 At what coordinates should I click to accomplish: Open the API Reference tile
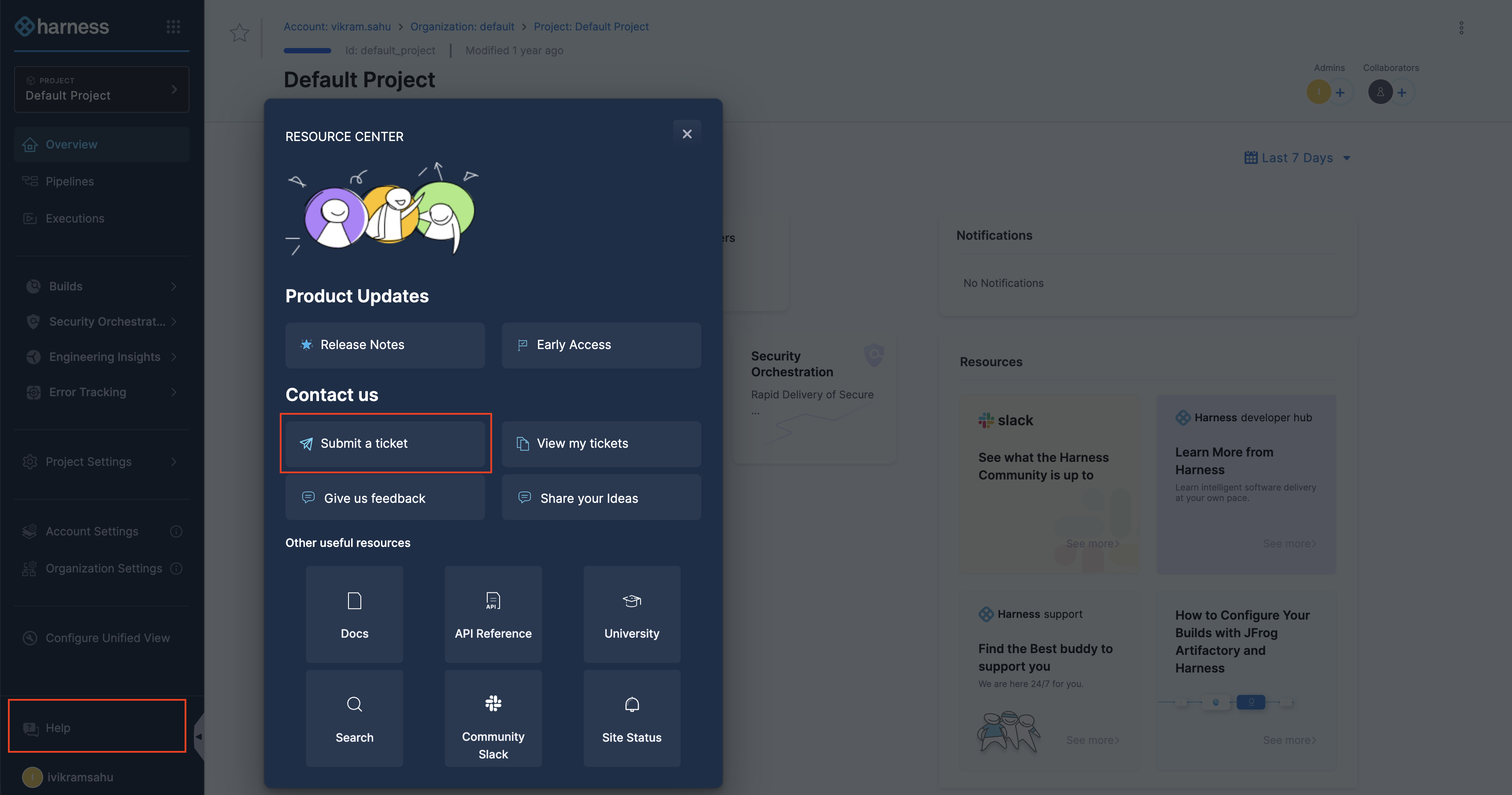click(493, 613)
